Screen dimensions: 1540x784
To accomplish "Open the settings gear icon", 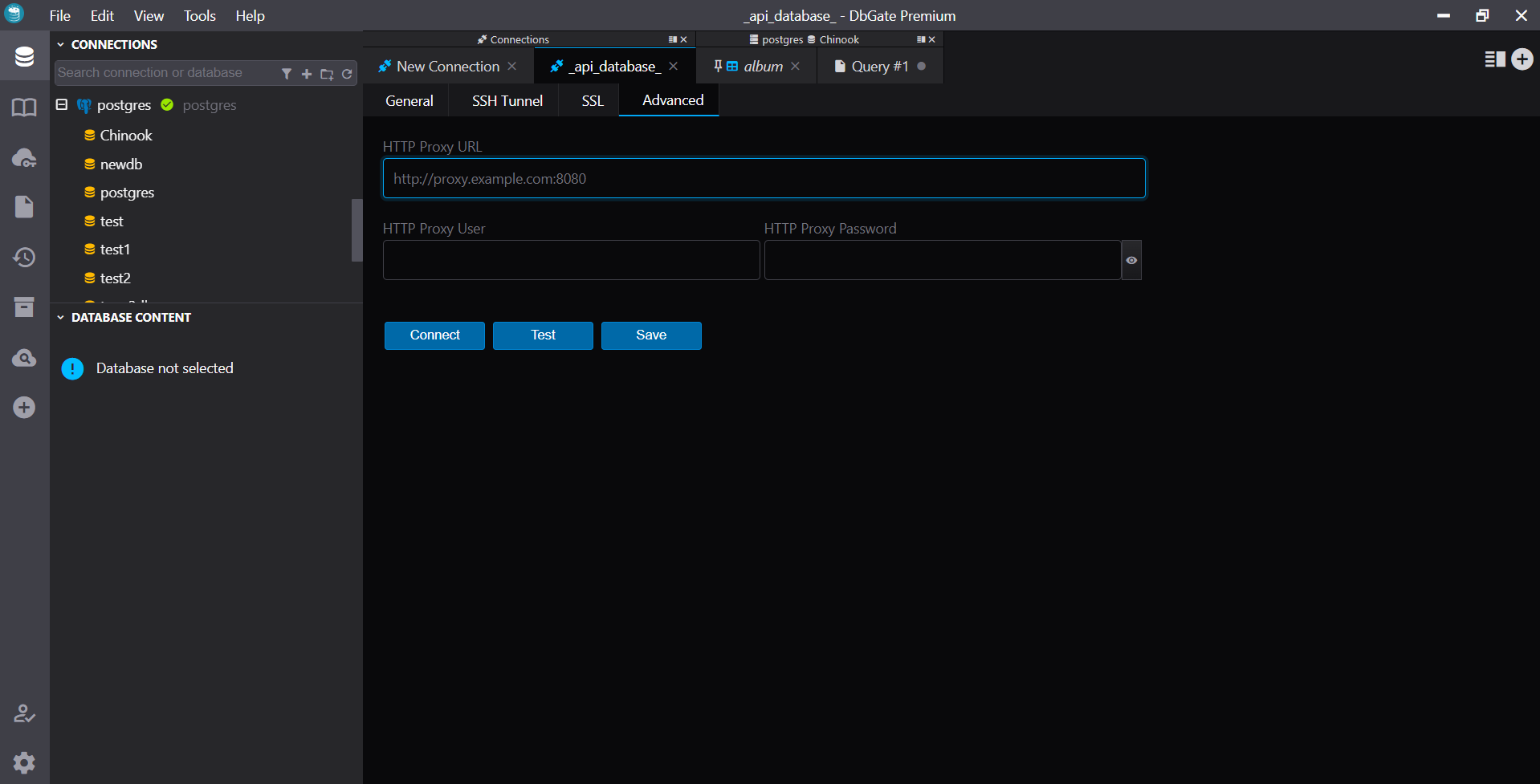I will 24,762.
